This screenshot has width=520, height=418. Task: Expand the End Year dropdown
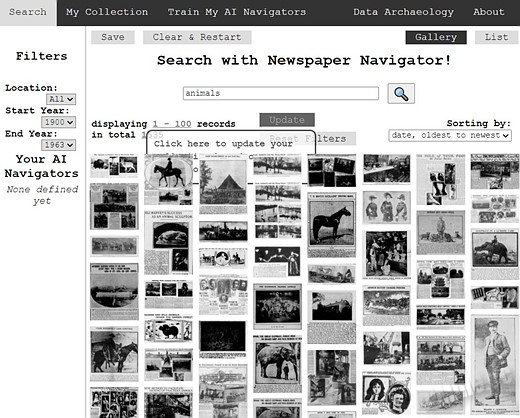(58, 145)
